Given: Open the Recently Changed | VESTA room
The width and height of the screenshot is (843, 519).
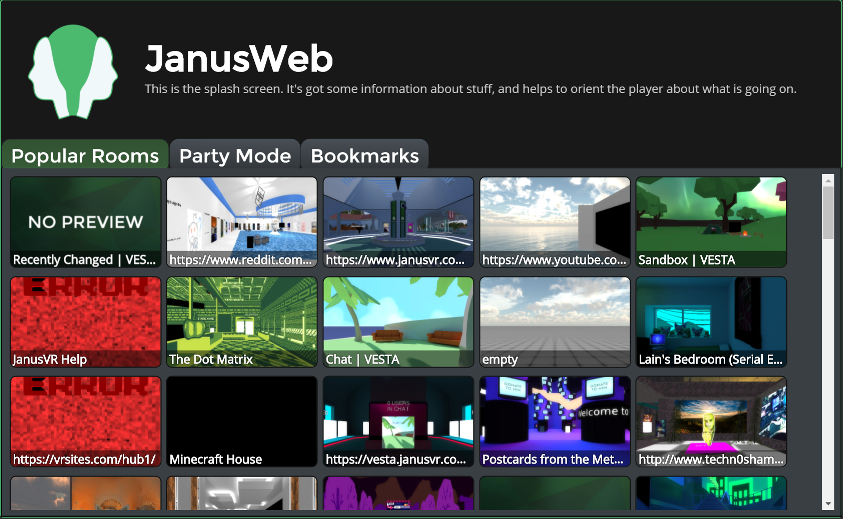Looking at the screenshot, I should click(85, 222).
